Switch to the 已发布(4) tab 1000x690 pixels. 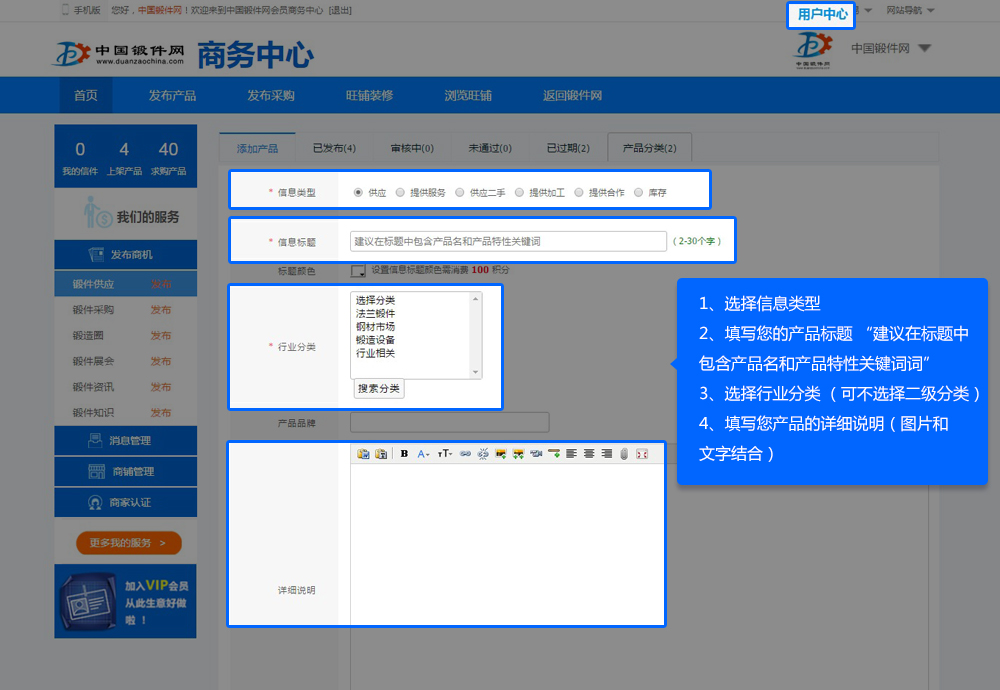click(x=334, y=148)
